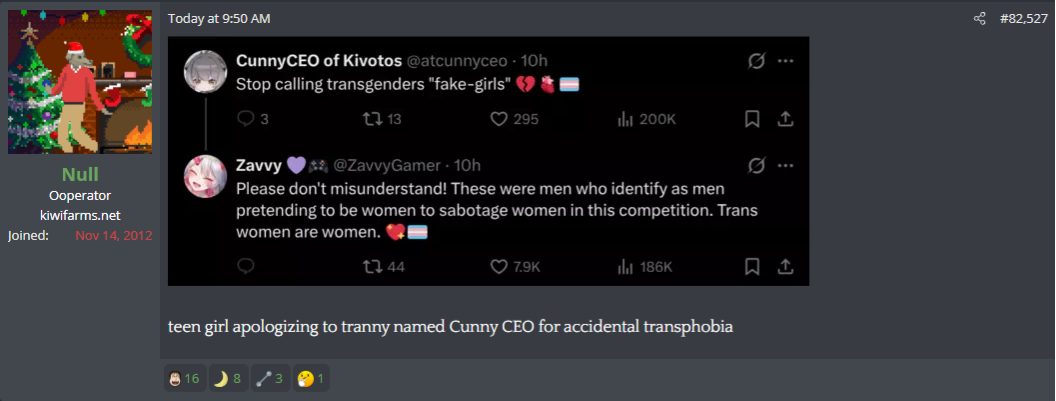
Task: Click the retweet icon showing 44
Action: (372, 267)
